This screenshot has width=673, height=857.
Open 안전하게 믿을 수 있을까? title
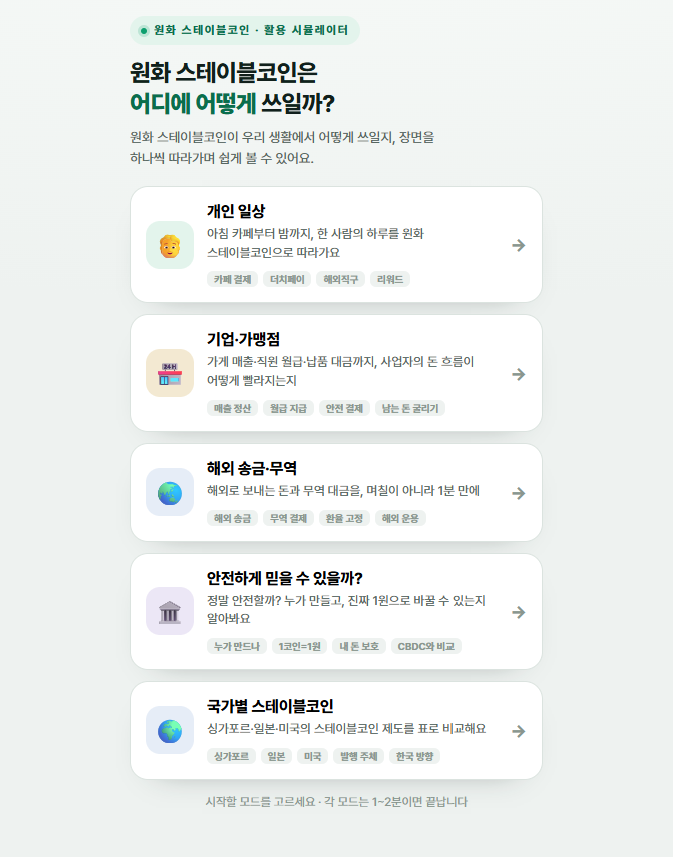point(284,578)
